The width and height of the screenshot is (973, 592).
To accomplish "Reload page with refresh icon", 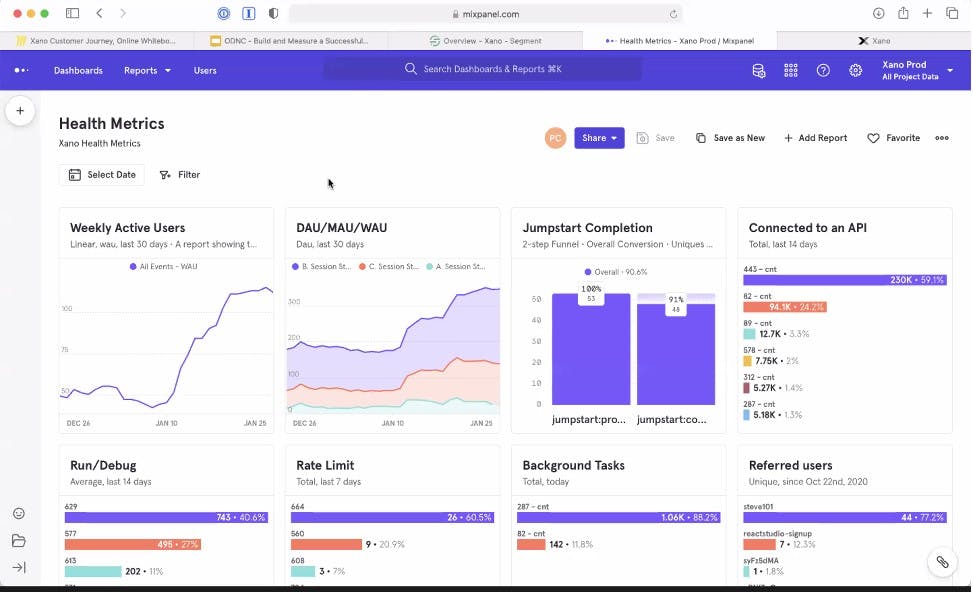I will point(673,14).
